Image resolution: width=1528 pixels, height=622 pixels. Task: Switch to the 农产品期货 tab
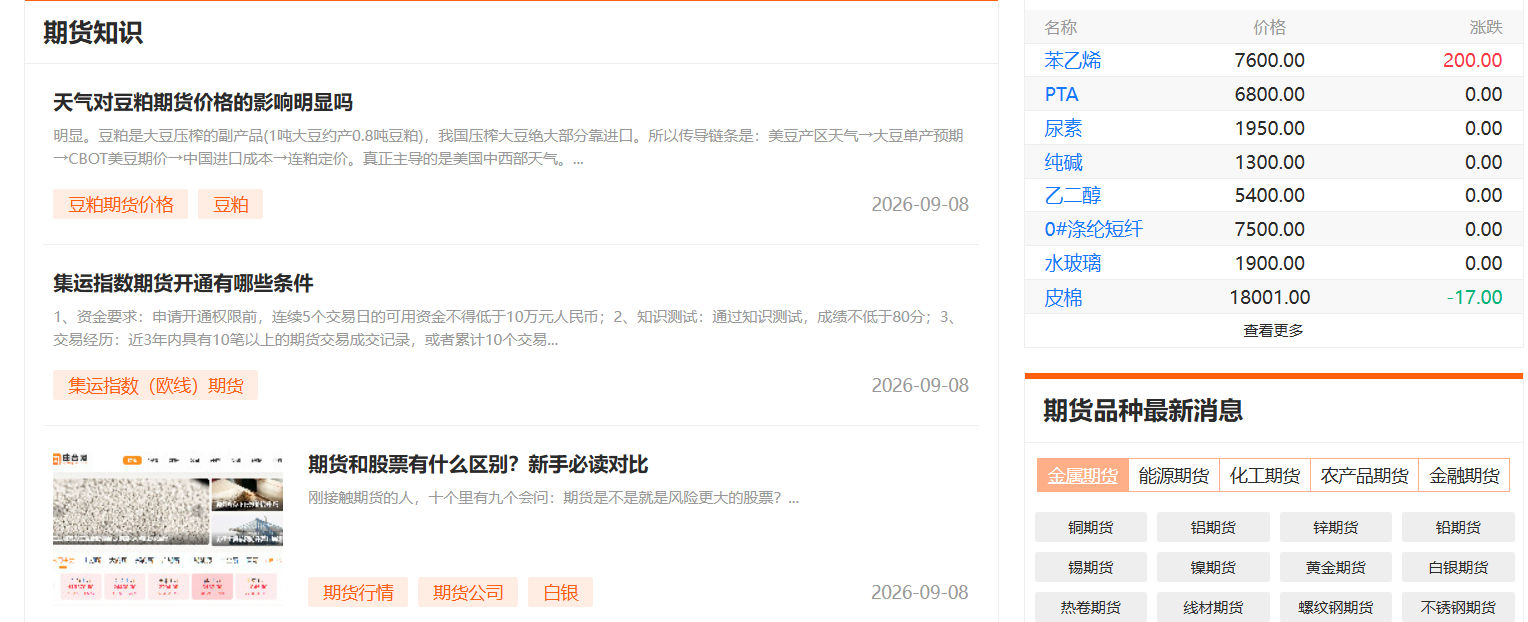[1365, 475]
